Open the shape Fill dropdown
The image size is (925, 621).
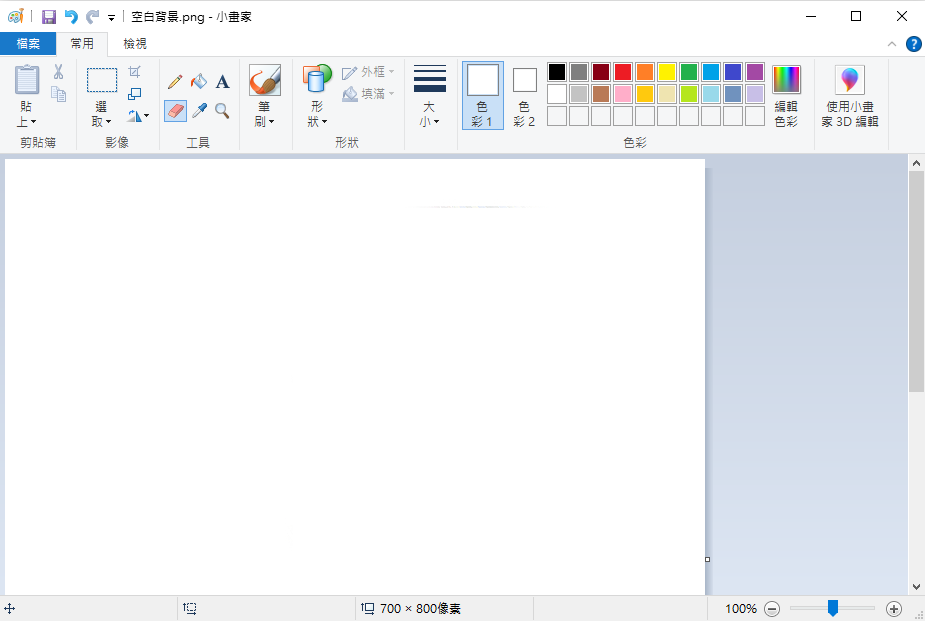(368, 94)
